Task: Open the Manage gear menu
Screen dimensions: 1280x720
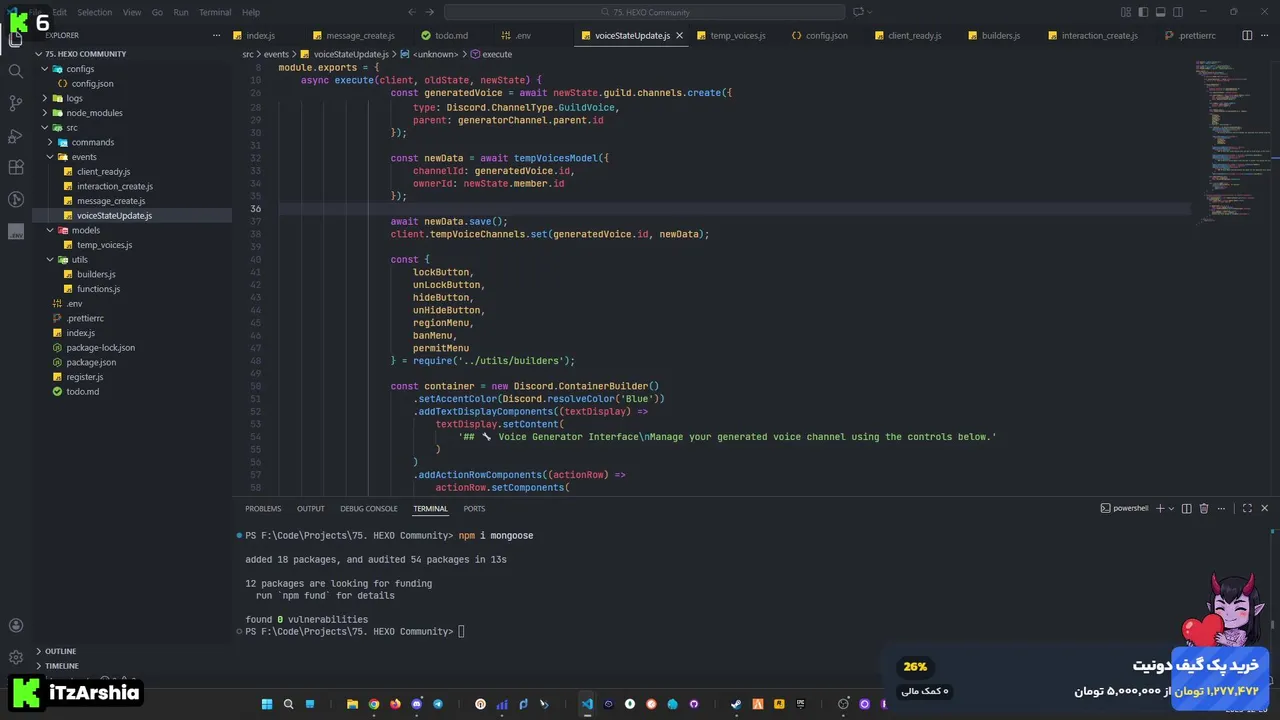Action: point(15,658)
